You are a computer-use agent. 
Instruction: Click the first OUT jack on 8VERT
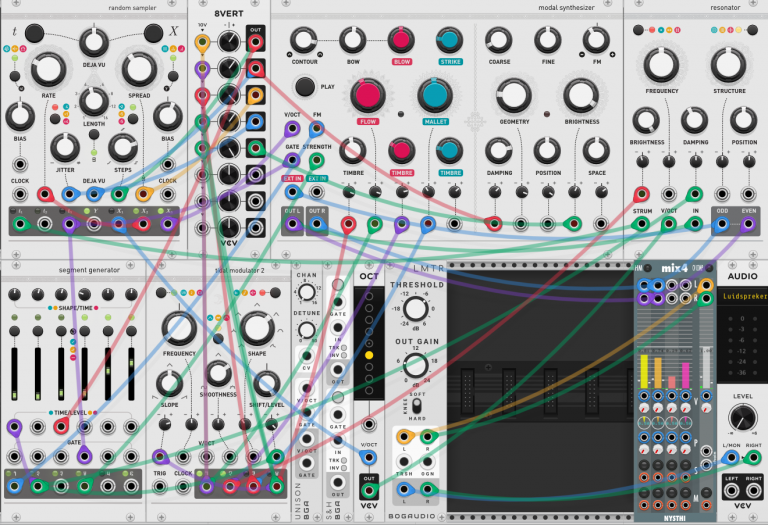[255, 42]
